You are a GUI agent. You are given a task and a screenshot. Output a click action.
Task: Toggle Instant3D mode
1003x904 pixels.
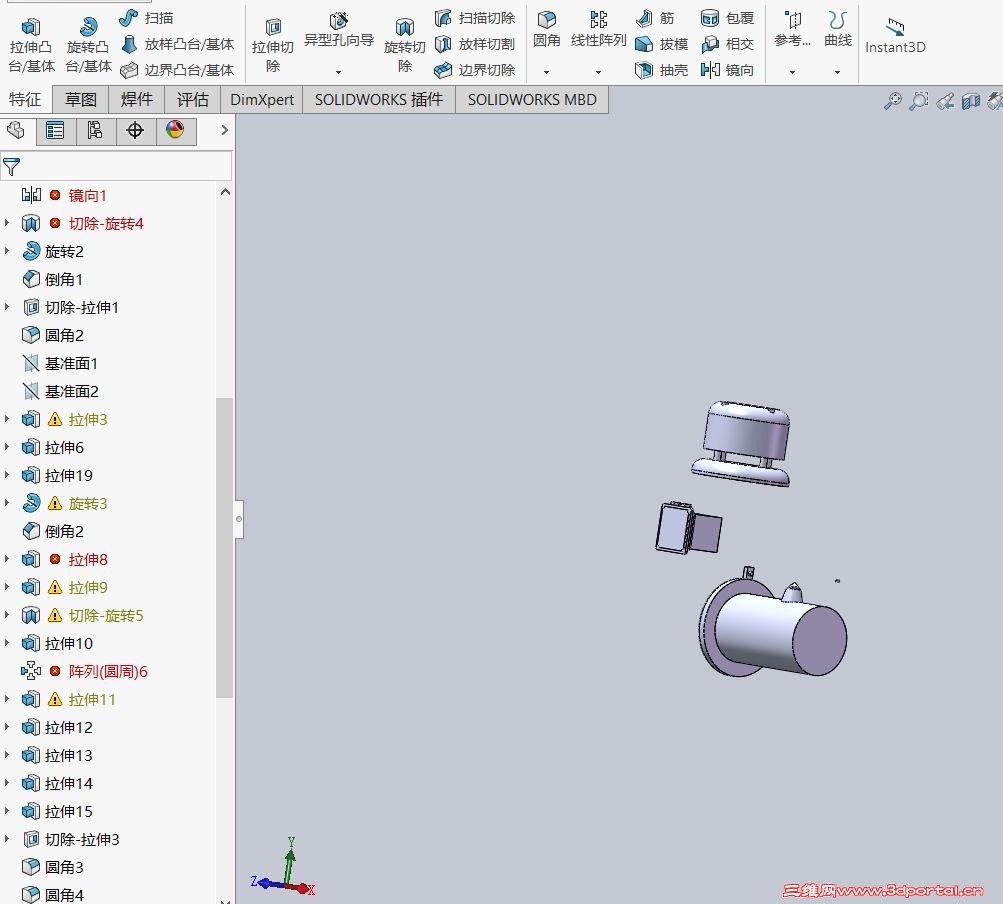click(895, 36)
